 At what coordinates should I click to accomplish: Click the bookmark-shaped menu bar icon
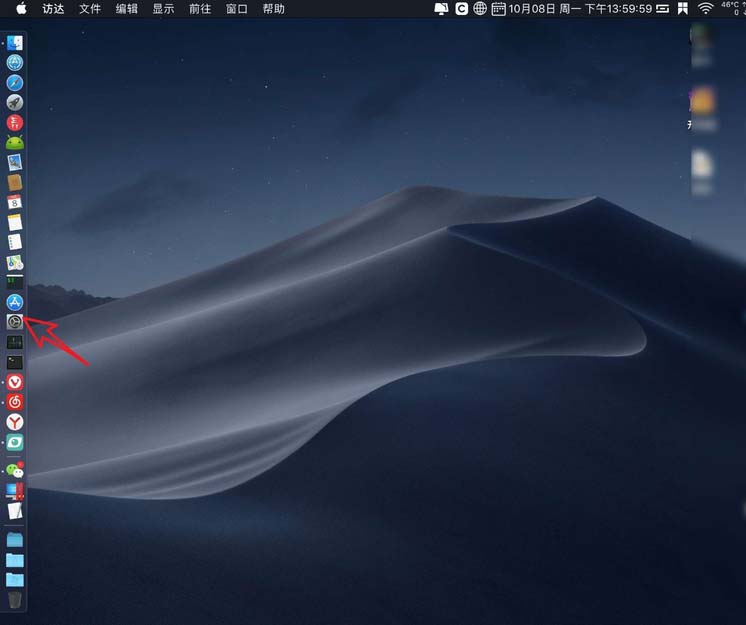point(683,9)
